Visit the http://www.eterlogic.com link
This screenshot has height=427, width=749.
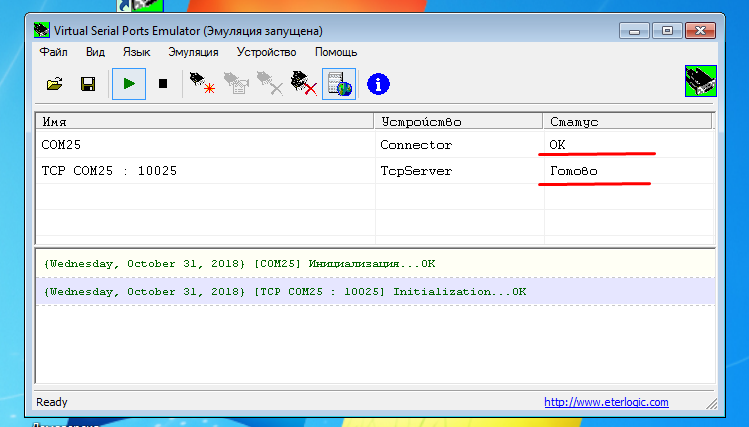click(606, 402)
